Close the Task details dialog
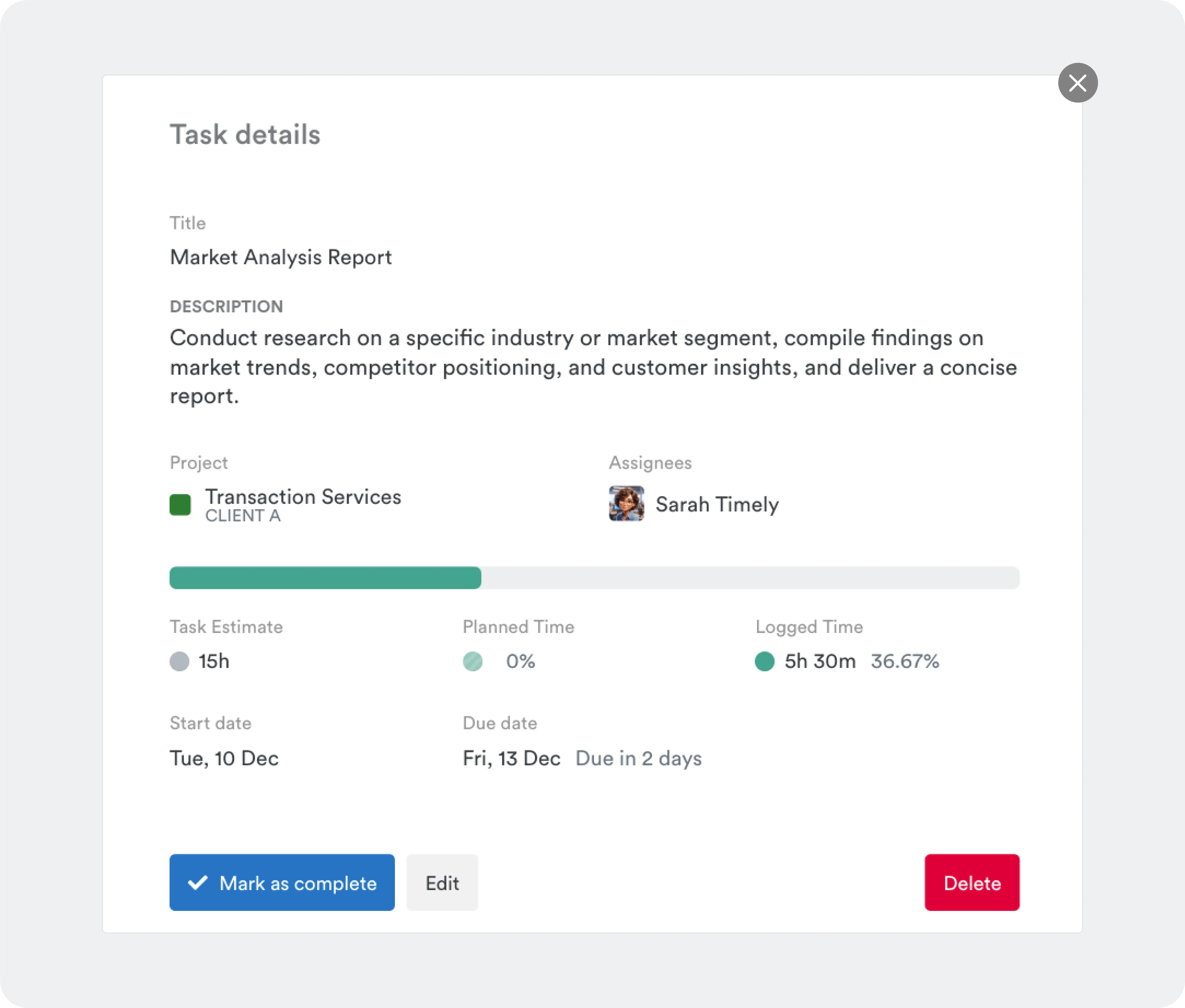Image resolution: width=1185 pixels, height=1008 pixels. 1078,83
